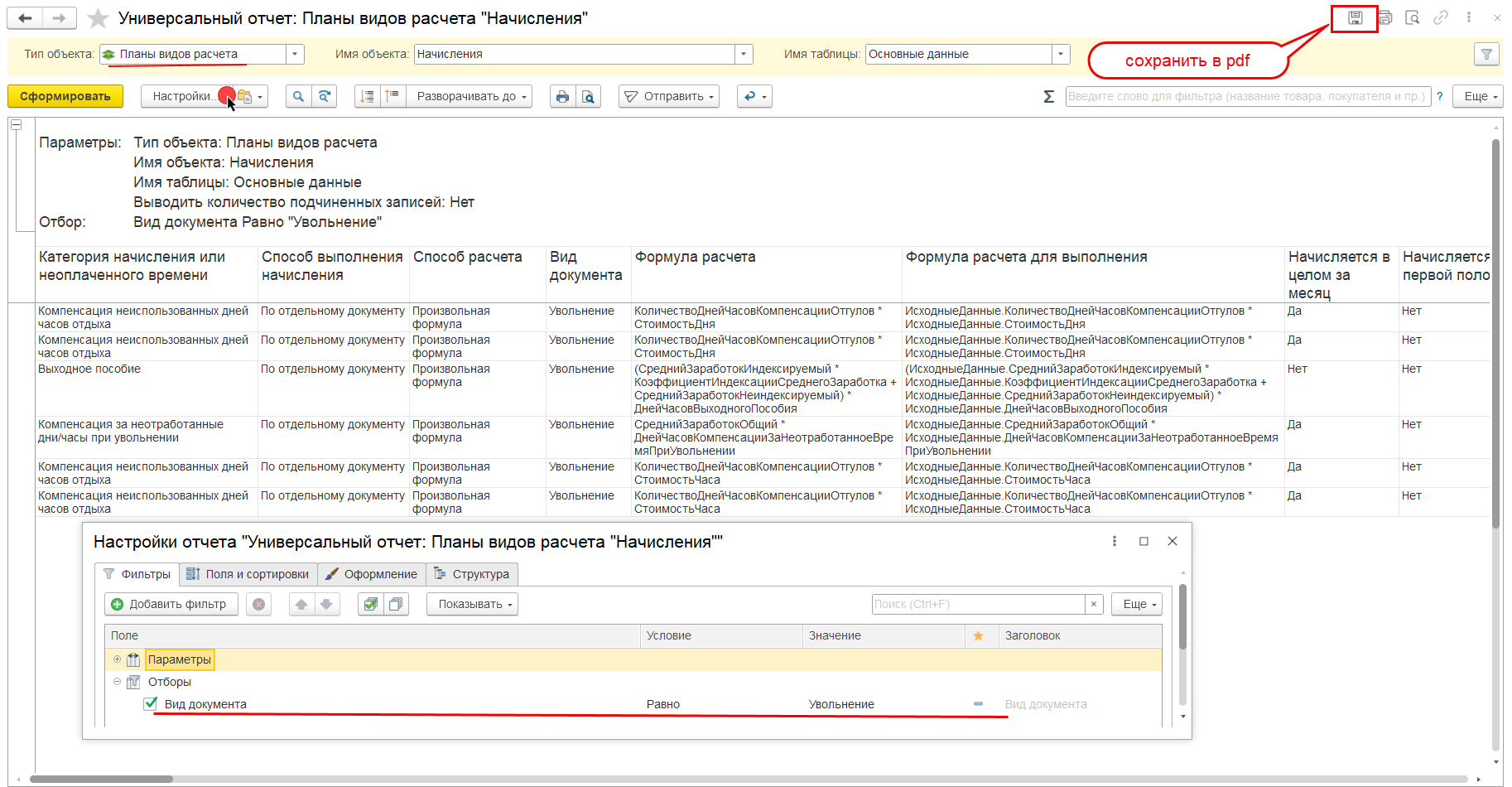
Task: Switch to the Поля и сортировки tab
Action: pos(248,574)
